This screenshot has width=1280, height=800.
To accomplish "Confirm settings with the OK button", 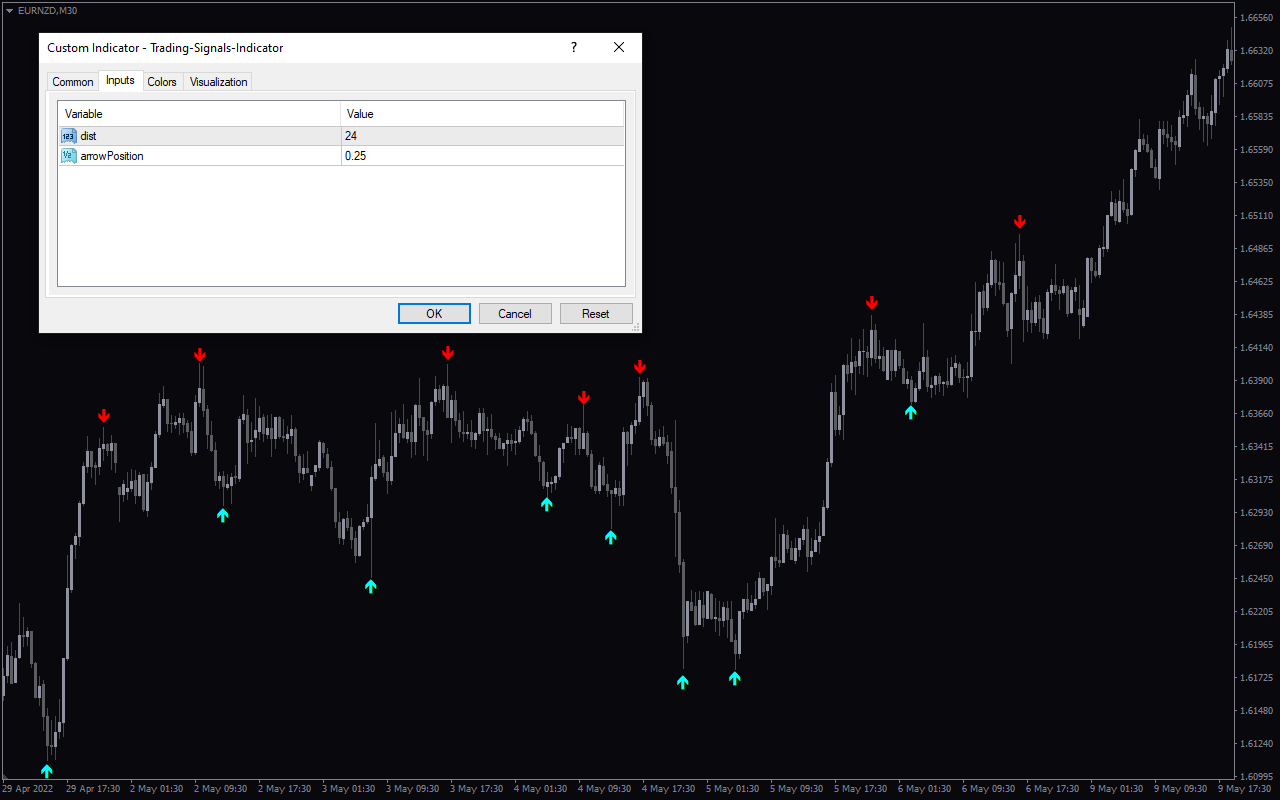I will 434,314.
